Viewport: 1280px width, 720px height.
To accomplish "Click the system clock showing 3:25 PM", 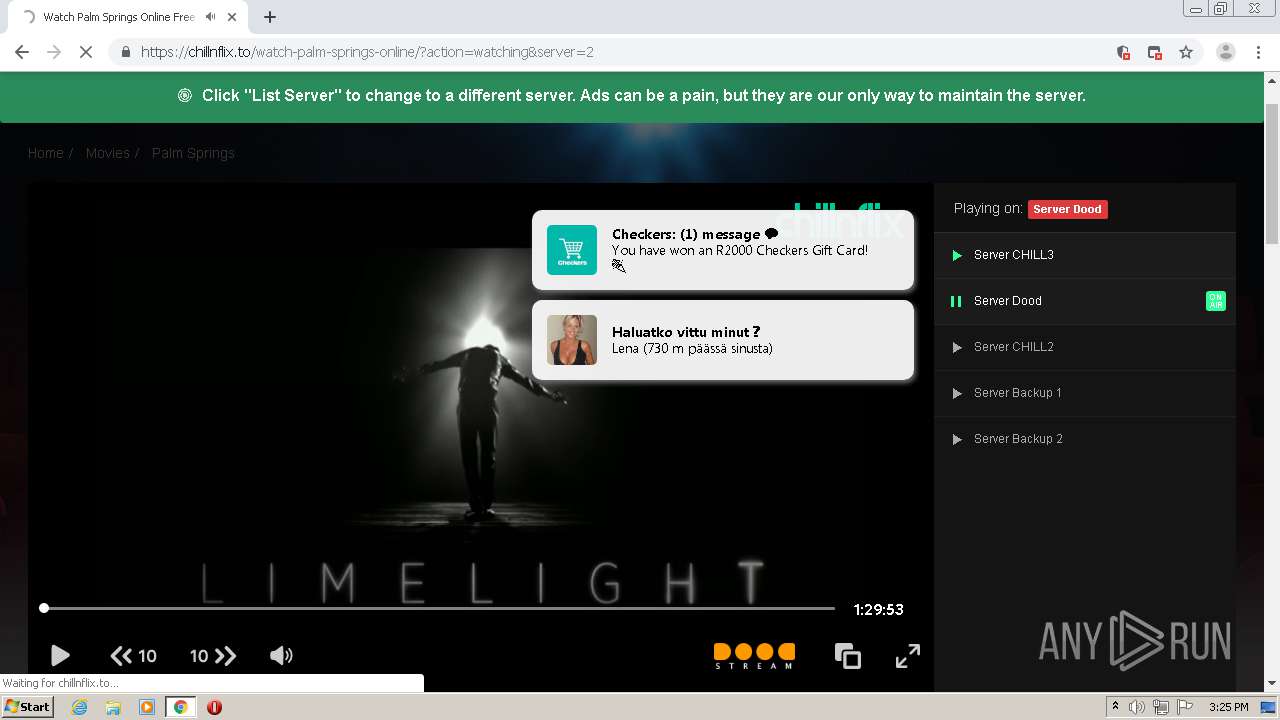I will [x=1229, y=707].
